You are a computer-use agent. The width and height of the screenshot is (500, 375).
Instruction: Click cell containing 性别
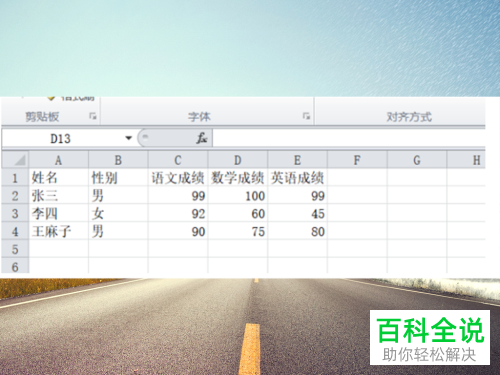tap(118, 178)
